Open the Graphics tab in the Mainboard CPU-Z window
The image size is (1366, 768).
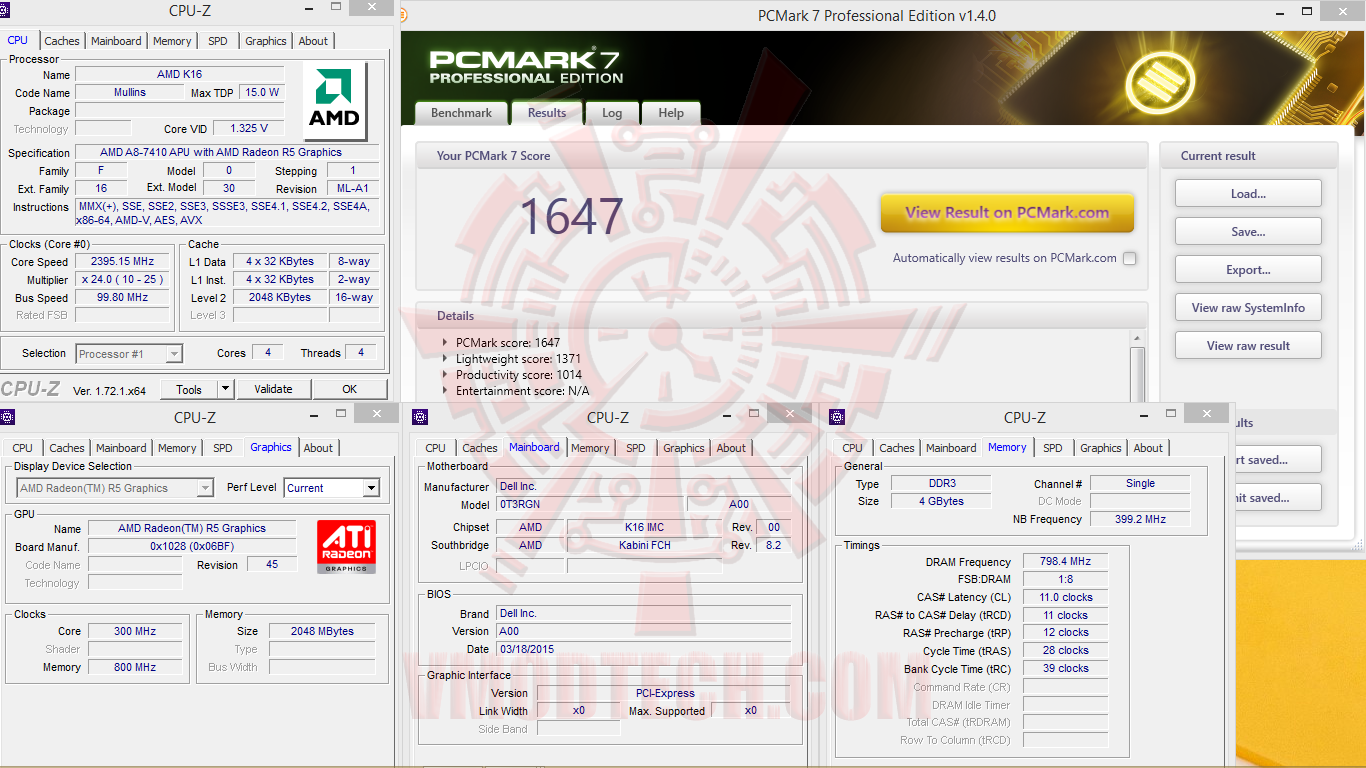[x=684, y=448]
